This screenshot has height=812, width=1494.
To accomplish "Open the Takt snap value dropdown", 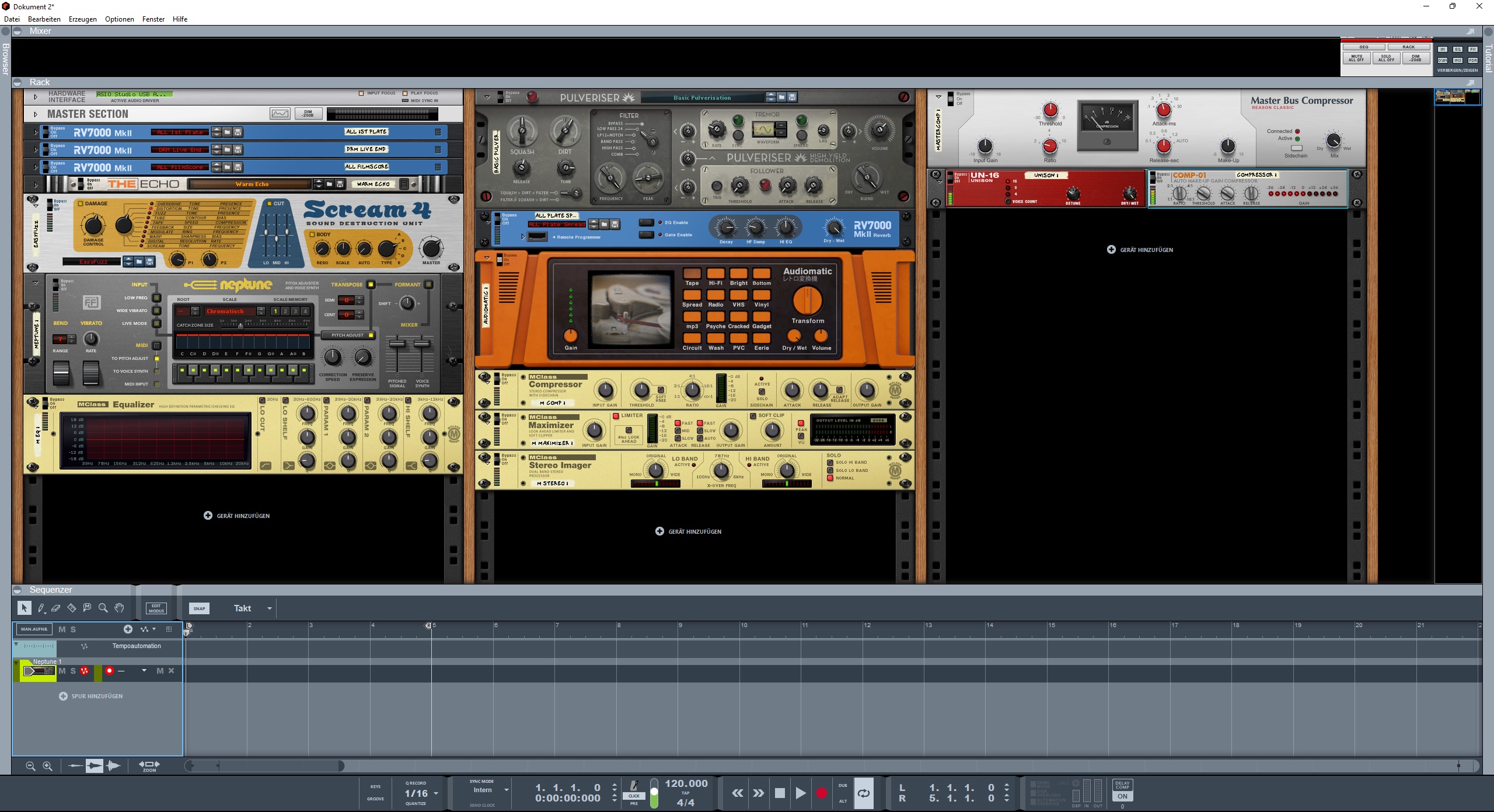I will [x=270, y=608].
